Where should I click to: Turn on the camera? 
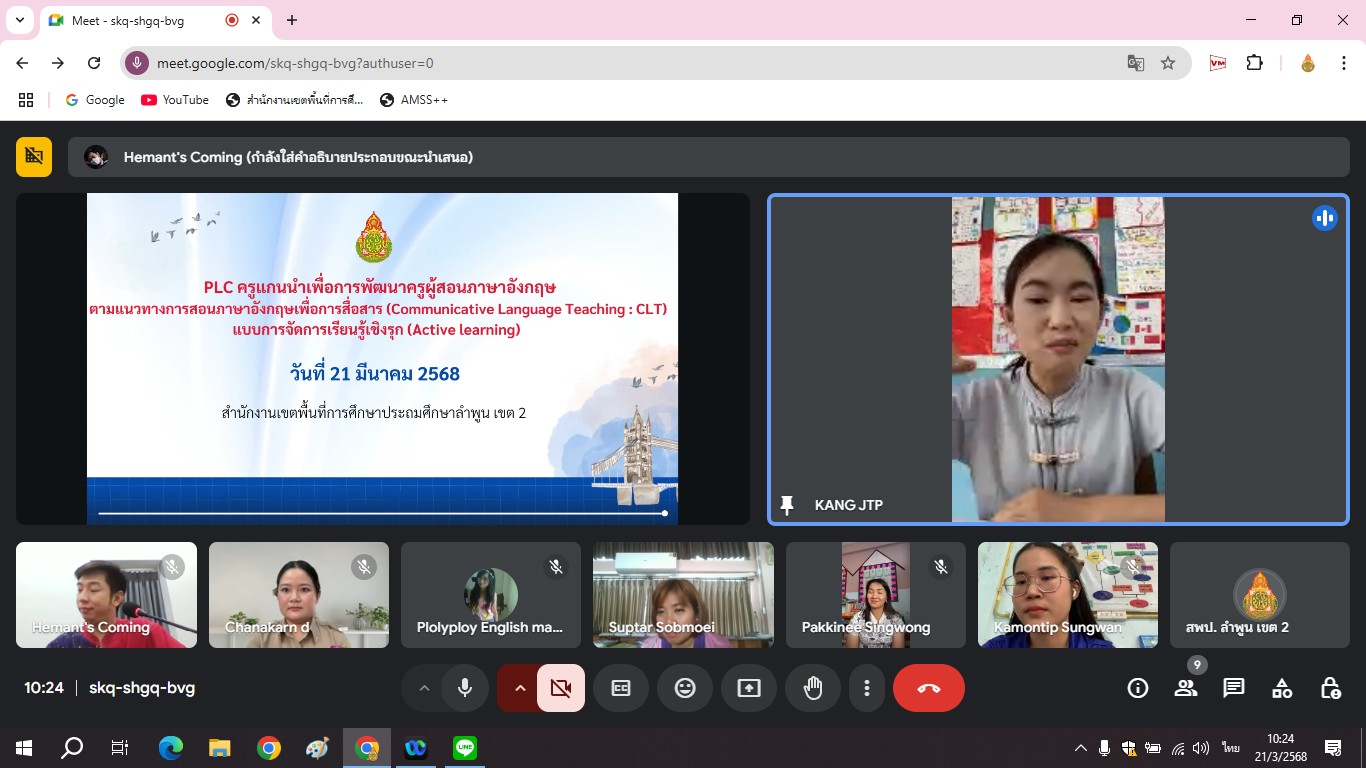point(561,688)
